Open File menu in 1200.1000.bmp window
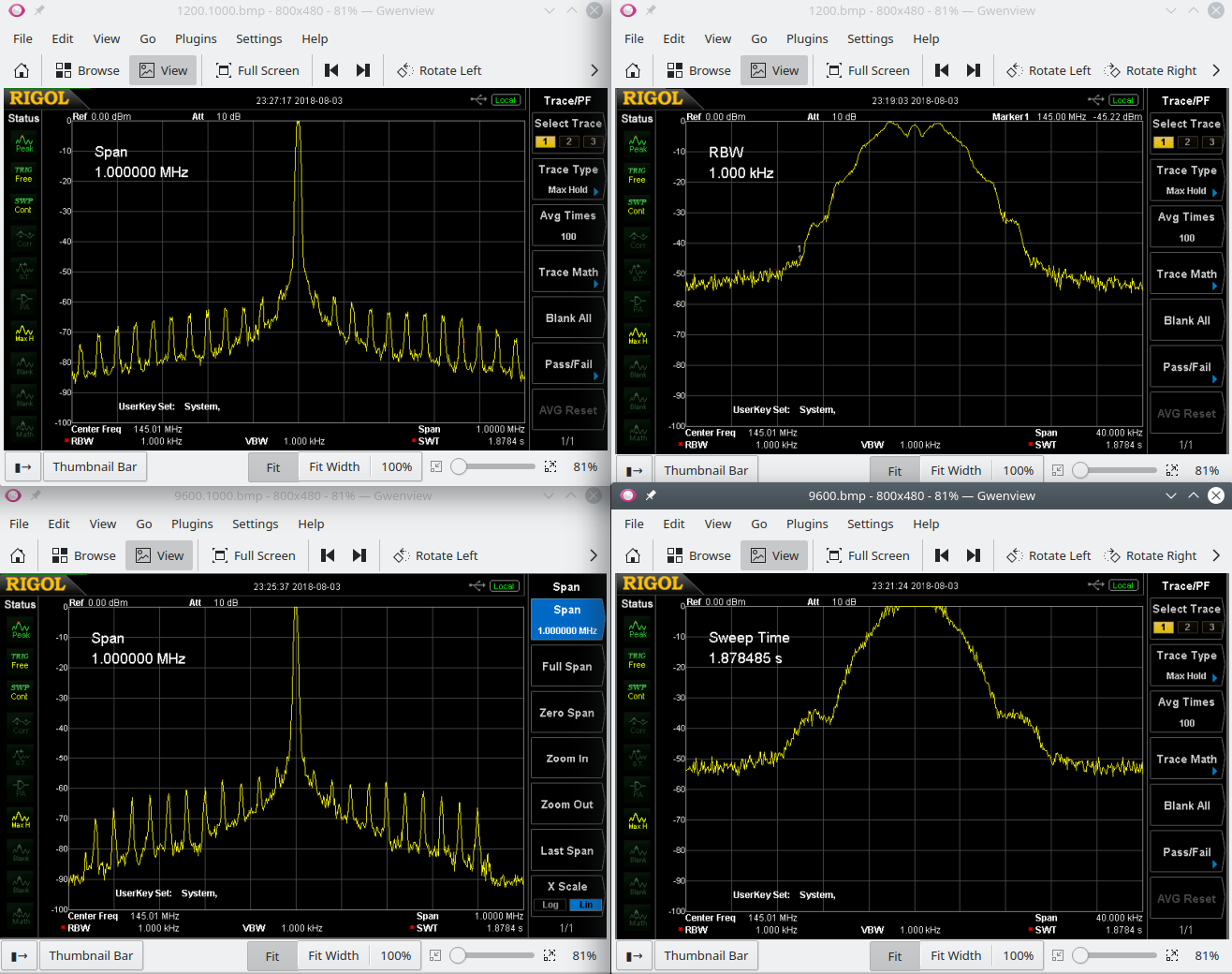Image resolution: width=1232 pixels, height=974 pixels. click(22, 38)
